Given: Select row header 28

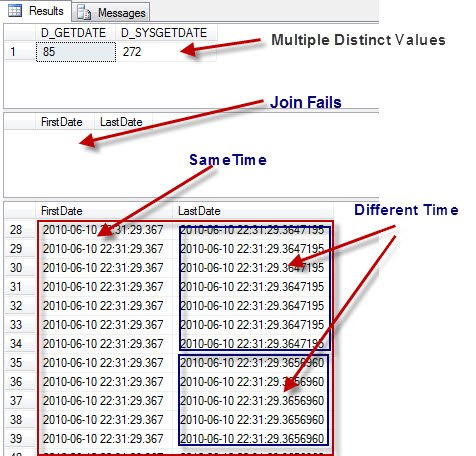Looking at the screenshot, I should (x=20, y=230).
